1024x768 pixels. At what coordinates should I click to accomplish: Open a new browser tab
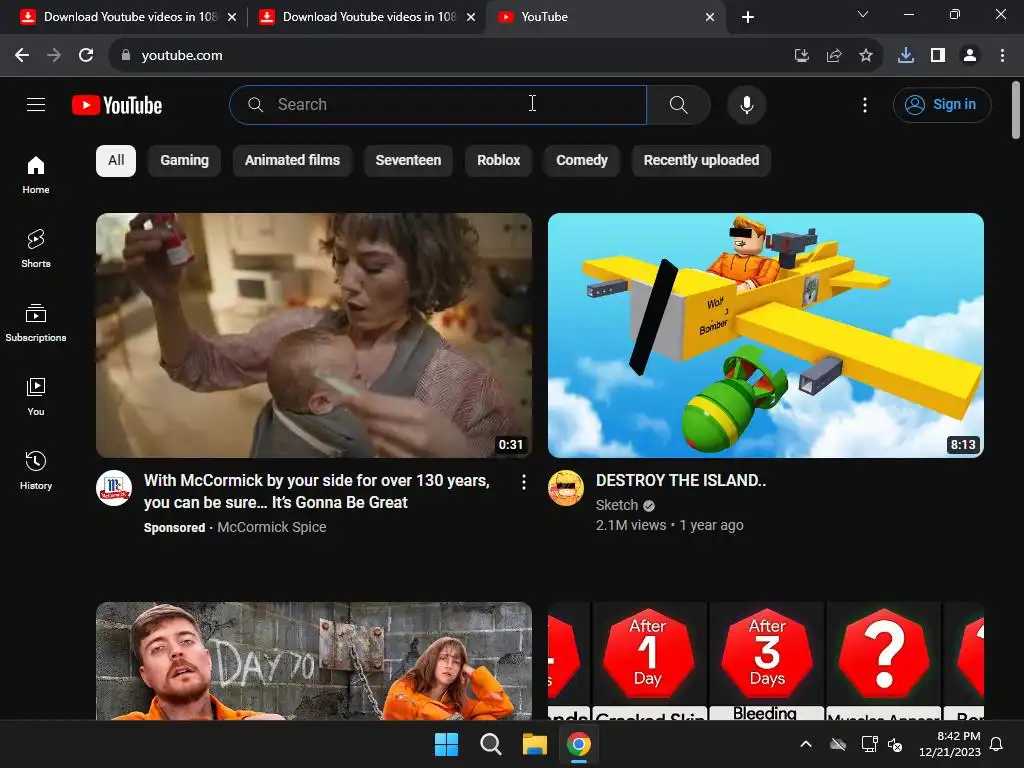pyautogui.click(x=748, y=17)
